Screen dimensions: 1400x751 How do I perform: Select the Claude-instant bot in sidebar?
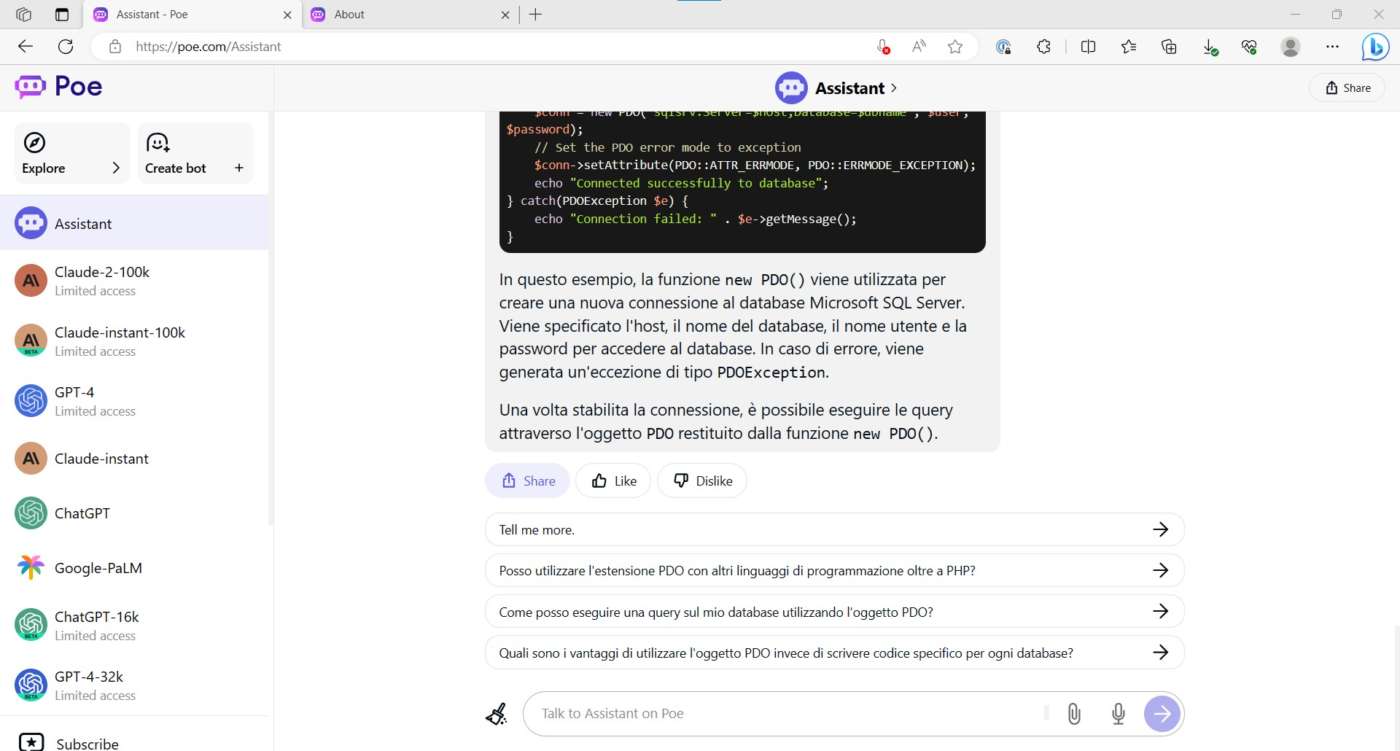(x=135, y=458)
